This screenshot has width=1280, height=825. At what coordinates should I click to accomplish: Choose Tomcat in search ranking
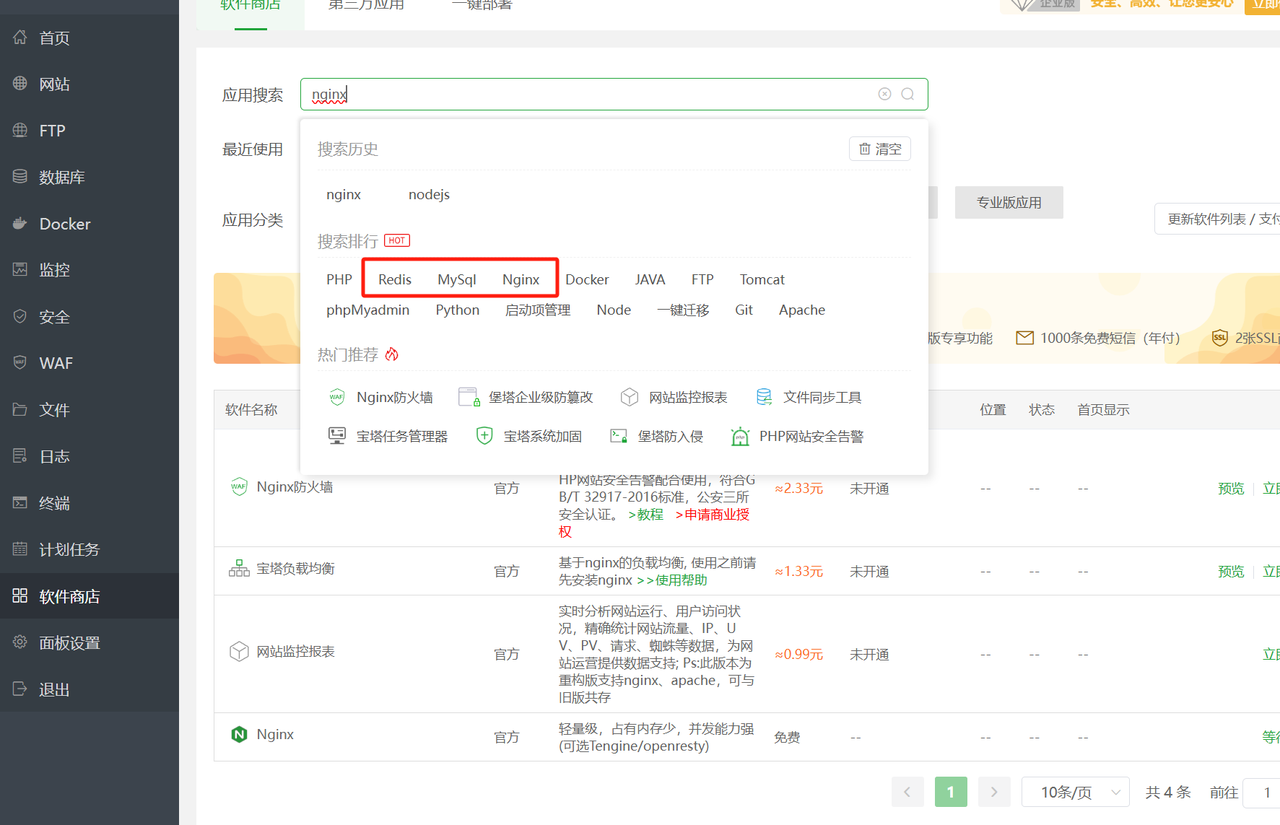(x=762, y=279)
